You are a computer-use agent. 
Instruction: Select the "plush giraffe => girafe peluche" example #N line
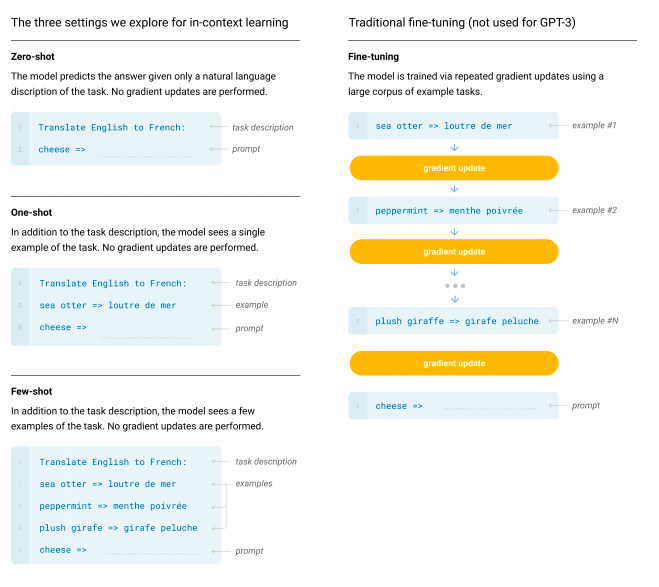(x=456, y=322)
